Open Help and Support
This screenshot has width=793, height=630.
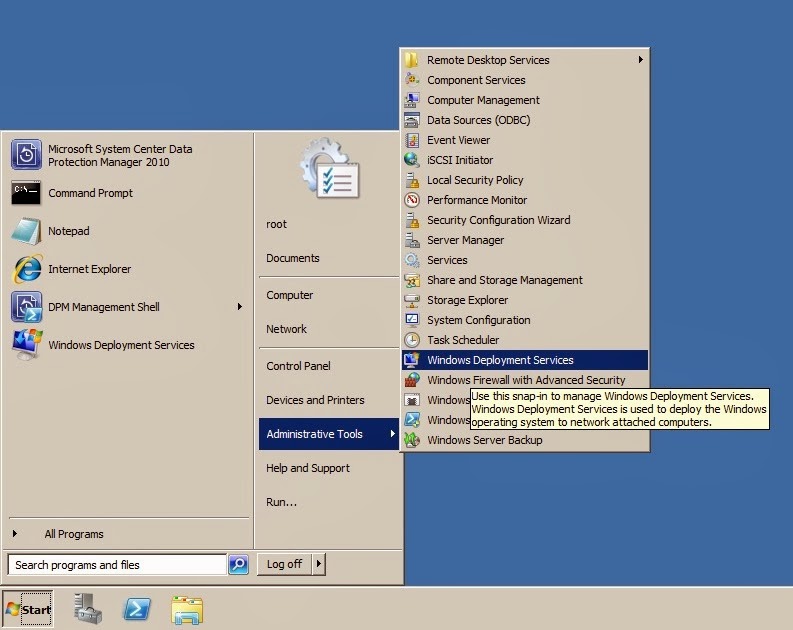point(307,468)
